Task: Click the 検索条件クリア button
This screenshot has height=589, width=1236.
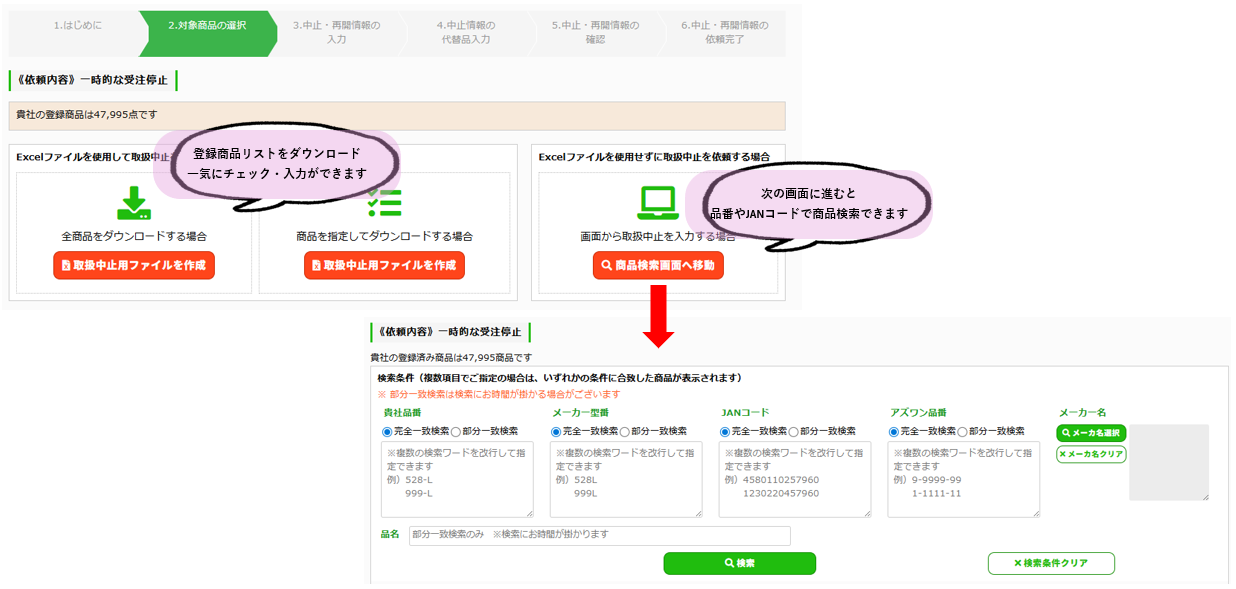Action: (1051, 563)
